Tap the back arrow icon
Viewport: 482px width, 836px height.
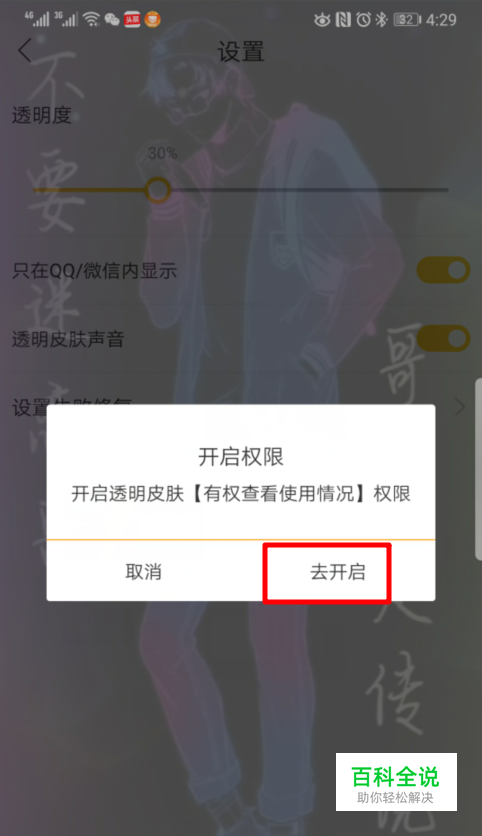point(25,51)
